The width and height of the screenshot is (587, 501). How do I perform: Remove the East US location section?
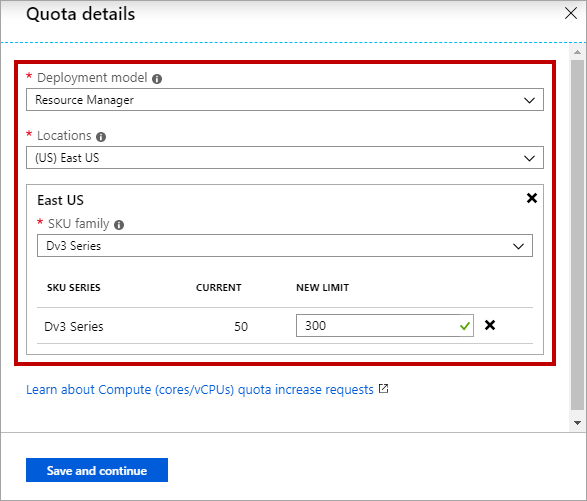[532, 198]
